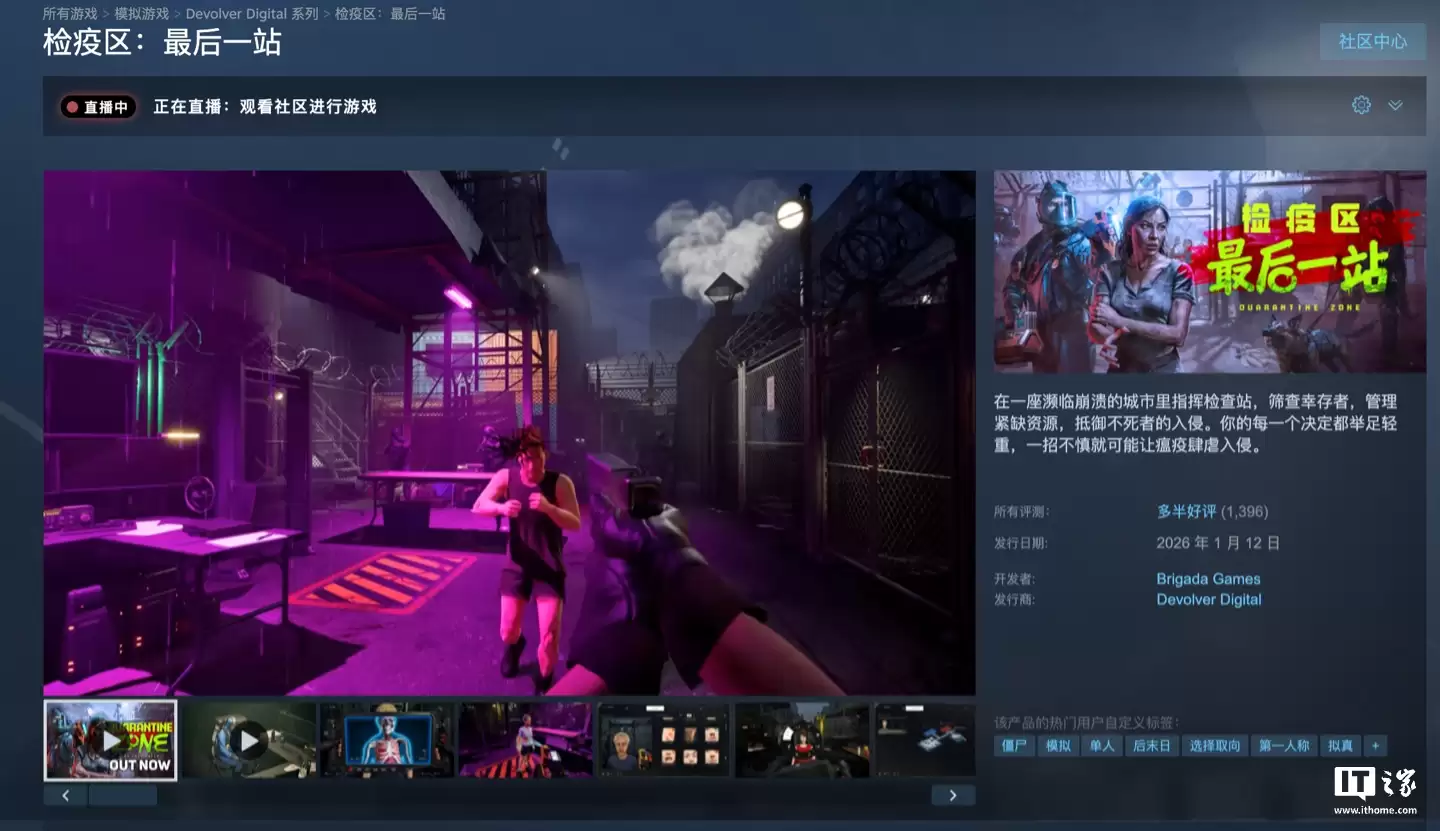Select the 后末日 post-apocalyptic tag

(x=1151, y=745)
